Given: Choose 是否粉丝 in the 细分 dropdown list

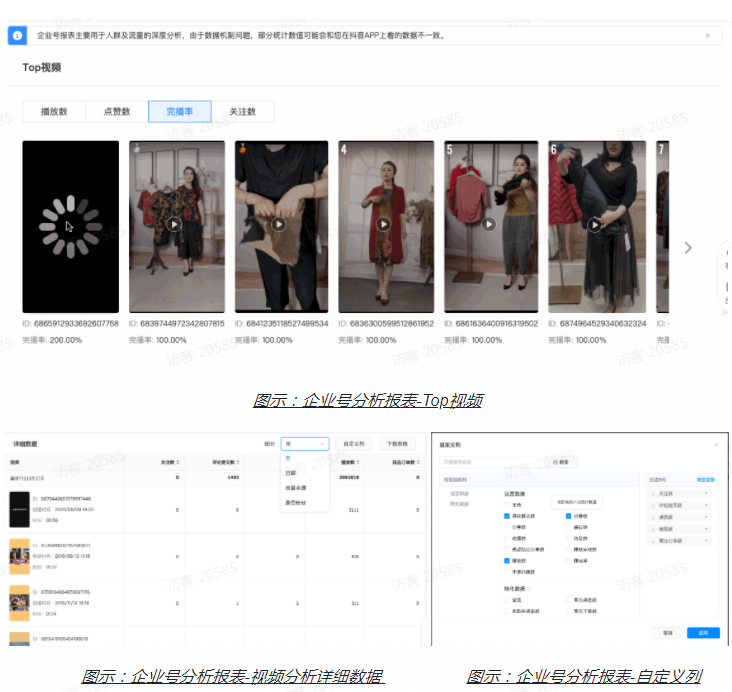Looking at the screenshot, I should click(x=296, y=503).
